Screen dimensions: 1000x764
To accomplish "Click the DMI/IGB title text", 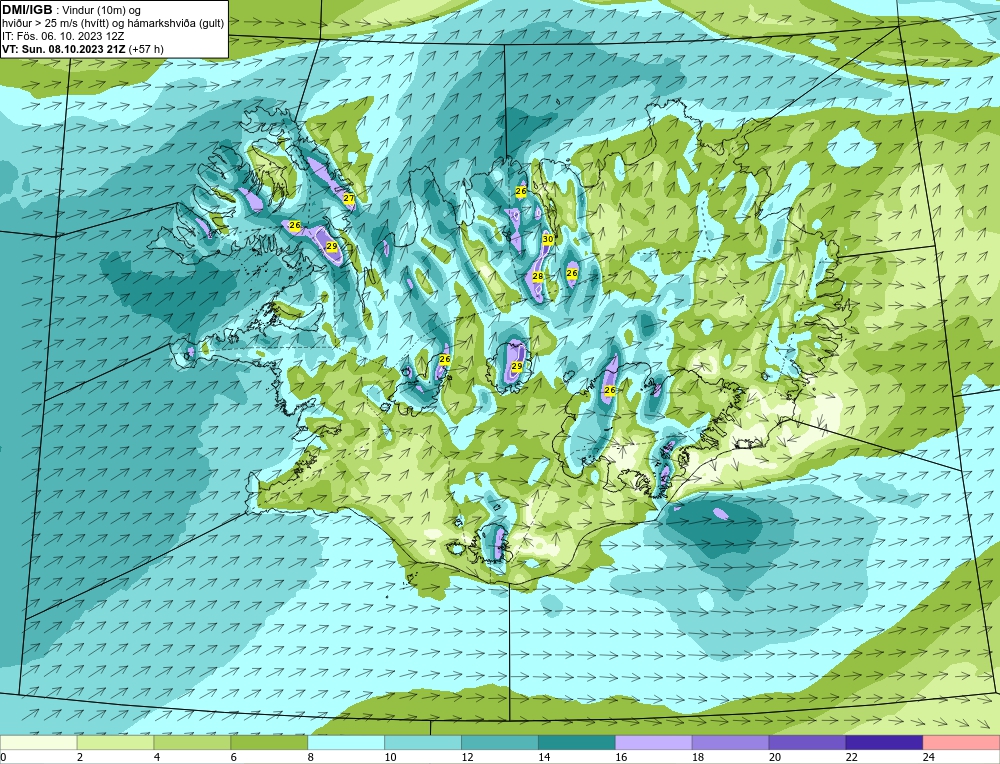I will [x=27, y=10].
